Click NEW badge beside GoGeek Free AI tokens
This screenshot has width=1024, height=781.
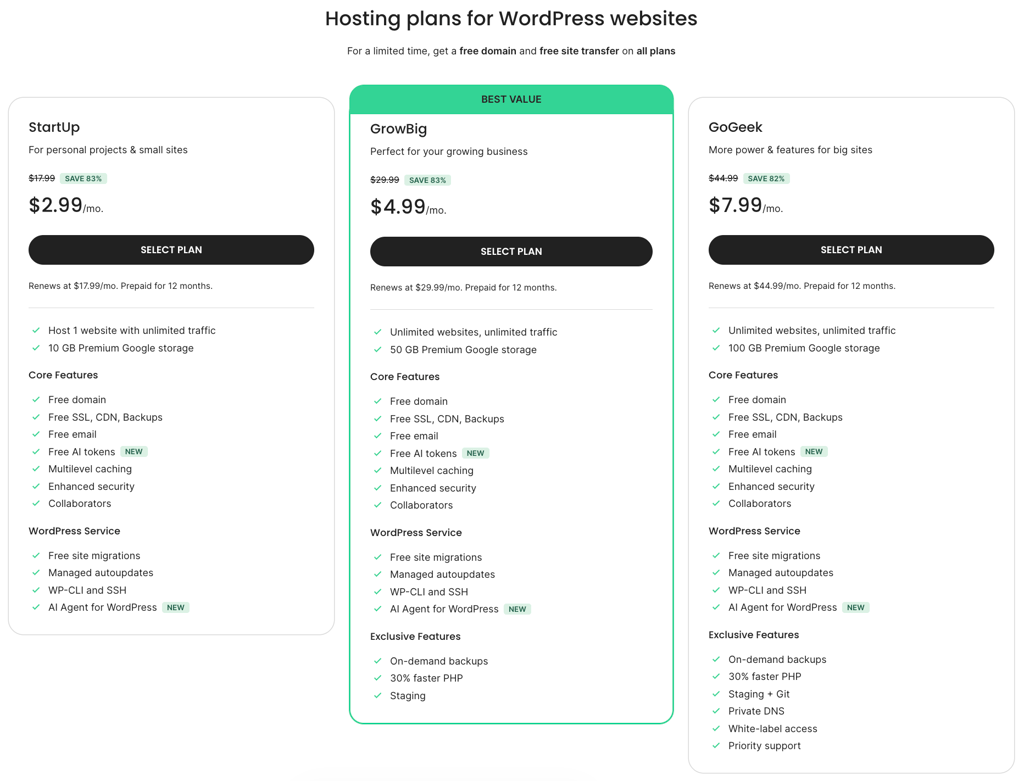pos(814,451)
